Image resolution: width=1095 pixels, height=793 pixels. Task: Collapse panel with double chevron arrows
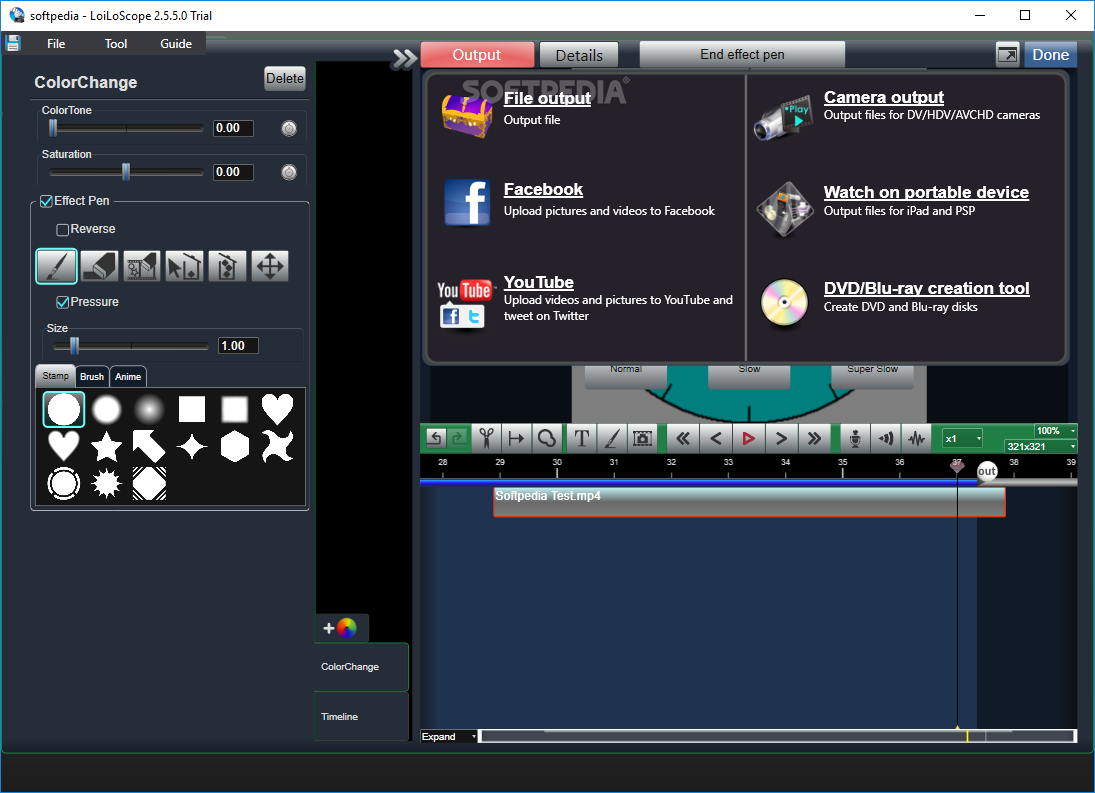(404, 59)
